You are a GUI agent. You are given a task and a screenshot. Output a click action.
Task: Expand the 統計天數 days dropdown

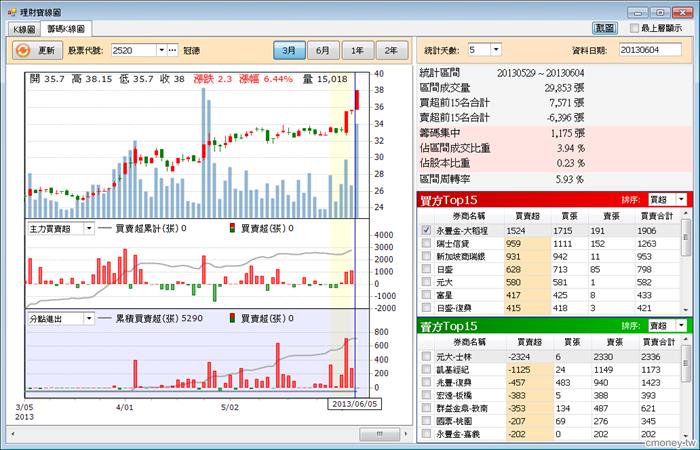pos(497,49)
